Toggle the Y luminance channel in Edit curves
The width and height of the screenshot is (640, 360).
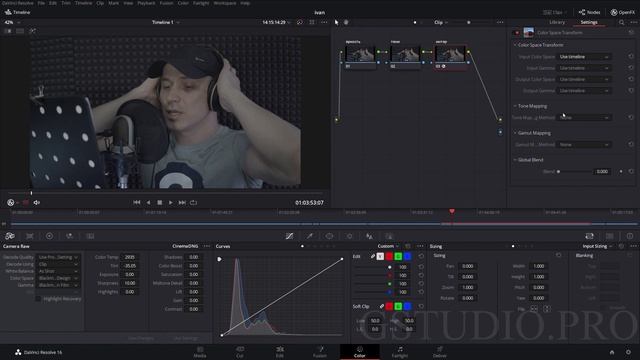click(x=380, y=256)
